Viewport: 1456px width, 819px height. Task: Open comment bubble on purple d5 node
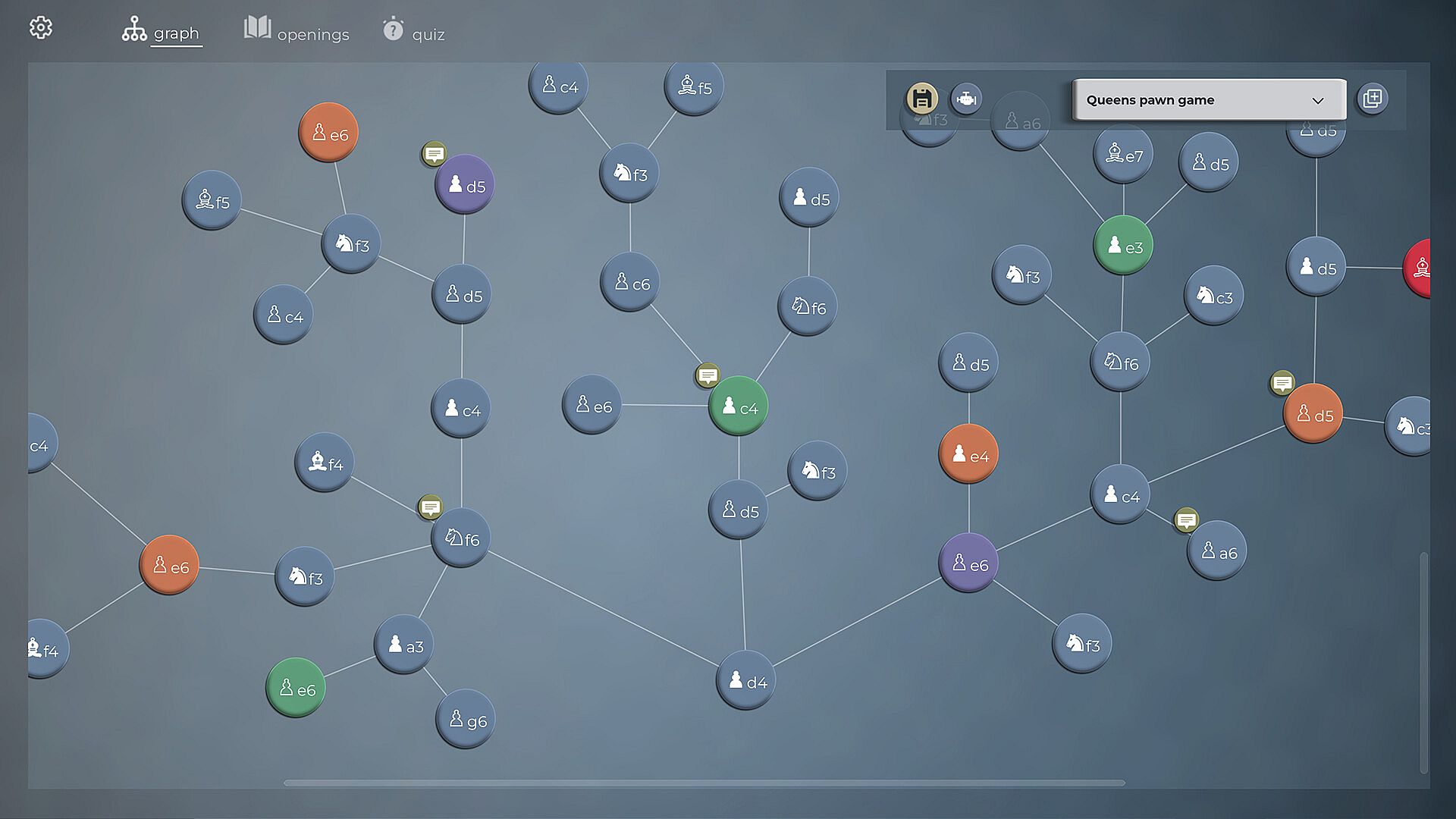click(x=435, y=154)
